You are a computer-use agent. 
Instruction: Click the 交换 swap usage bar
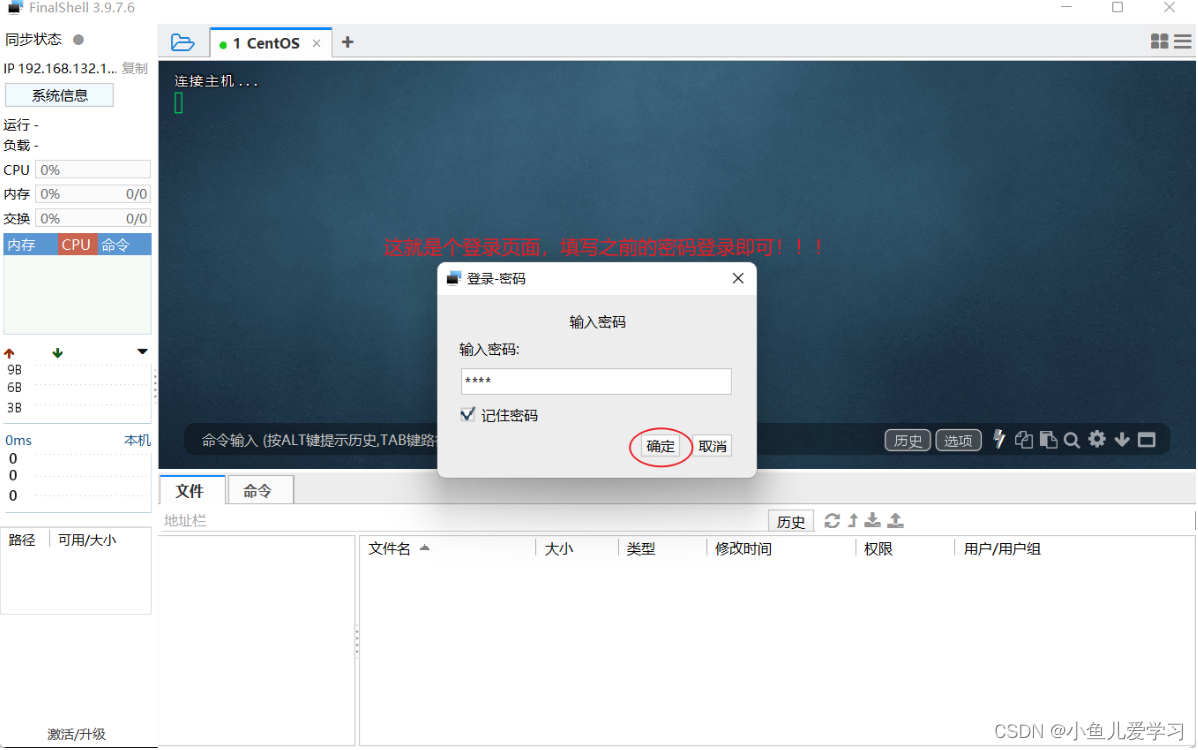[93, 218]
